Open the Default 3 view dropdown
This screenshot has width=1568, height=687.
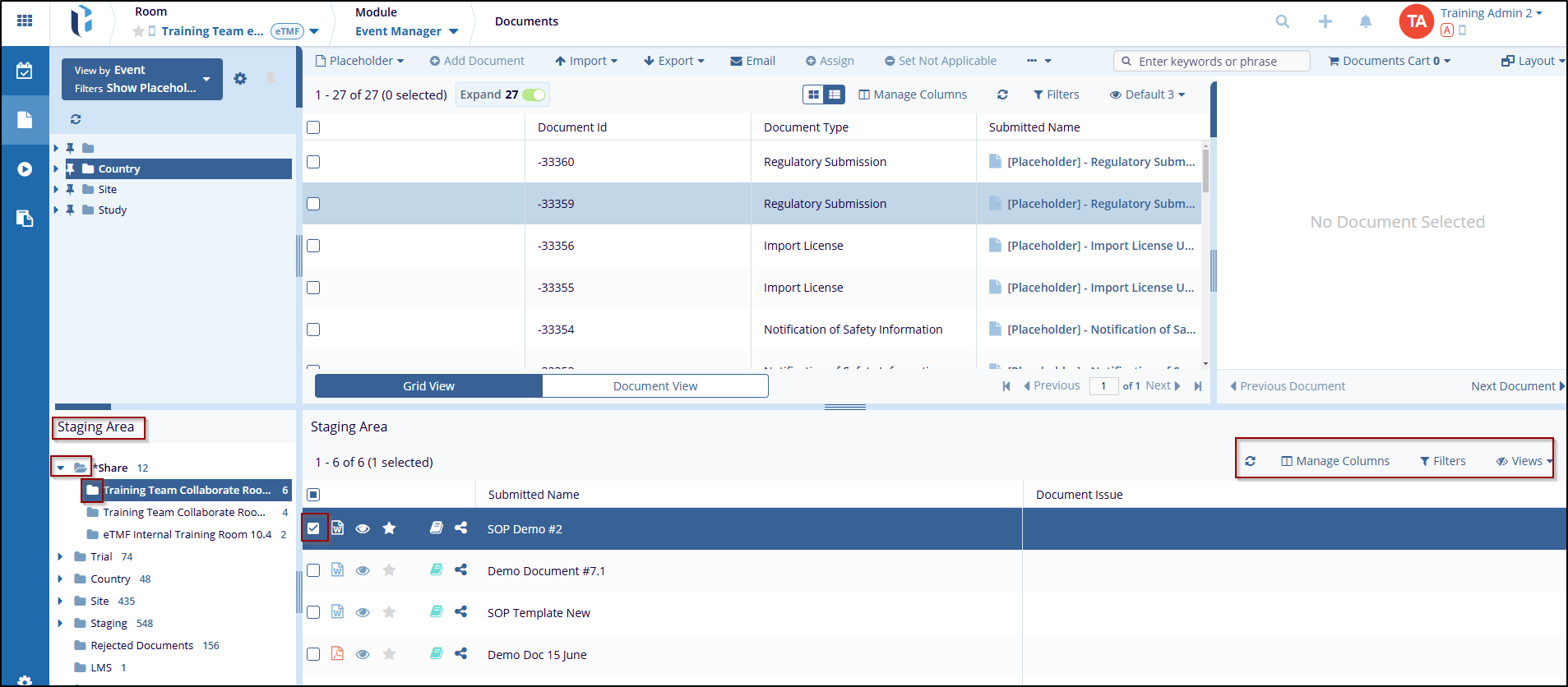click(1147, 95)
